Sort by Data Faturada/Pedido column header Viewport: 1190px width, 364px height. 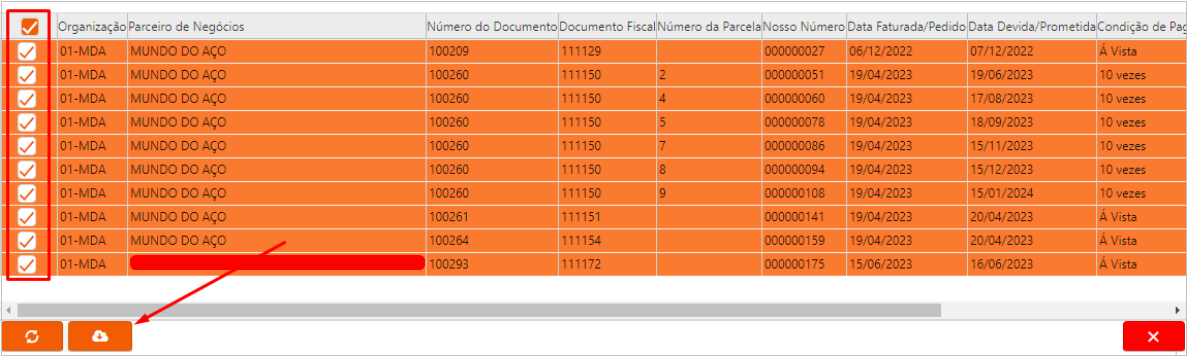tap(906, 27)
